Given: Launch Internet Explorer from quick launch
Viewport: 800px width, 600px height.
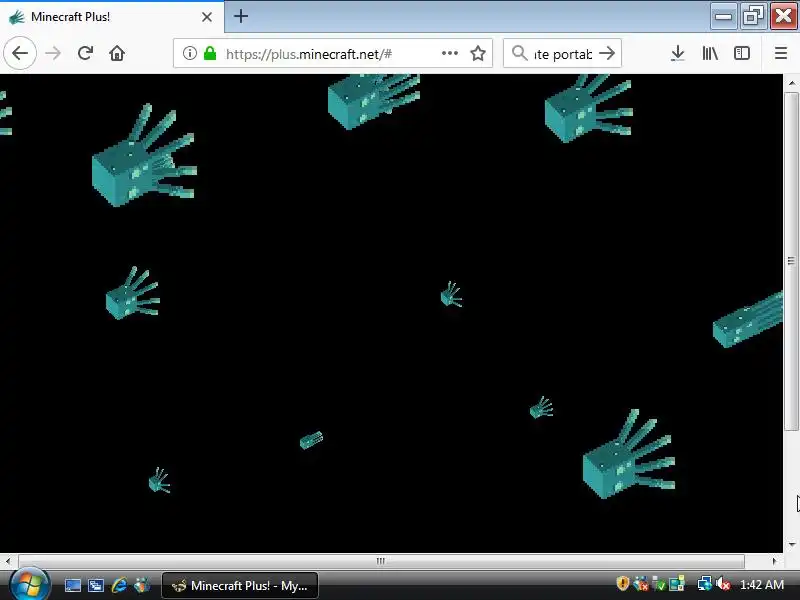Looking at the screenshot, I should 119,585.
